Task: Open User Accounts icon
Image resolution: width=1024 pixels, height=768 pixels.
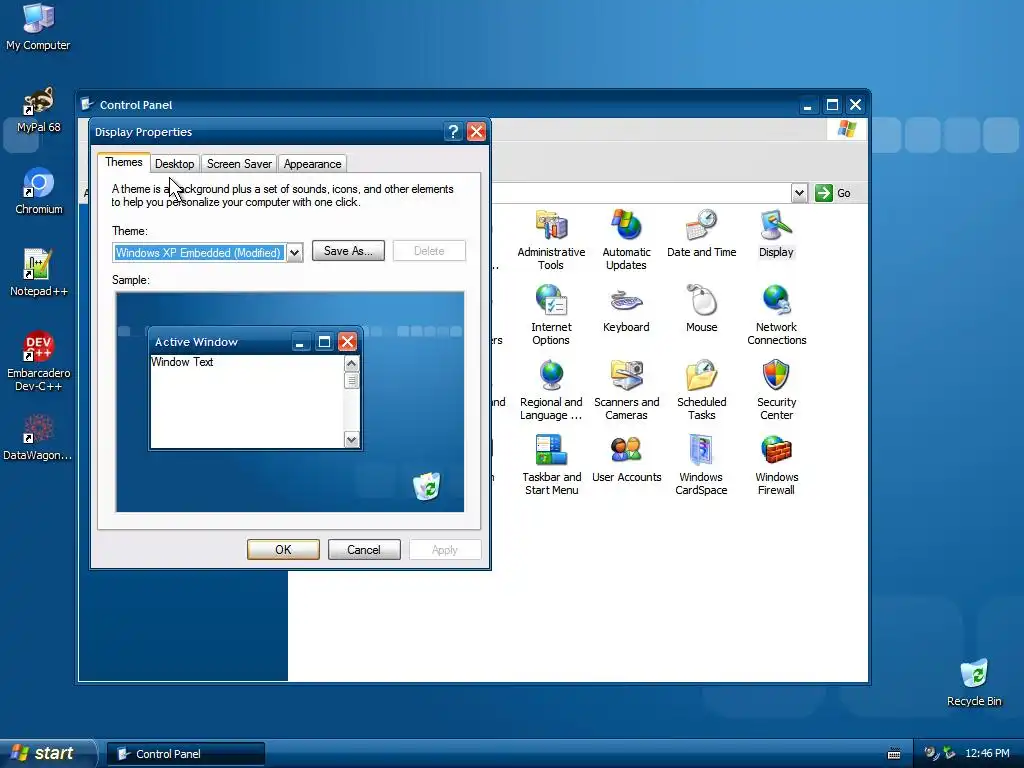Action: tap(626, 458)
